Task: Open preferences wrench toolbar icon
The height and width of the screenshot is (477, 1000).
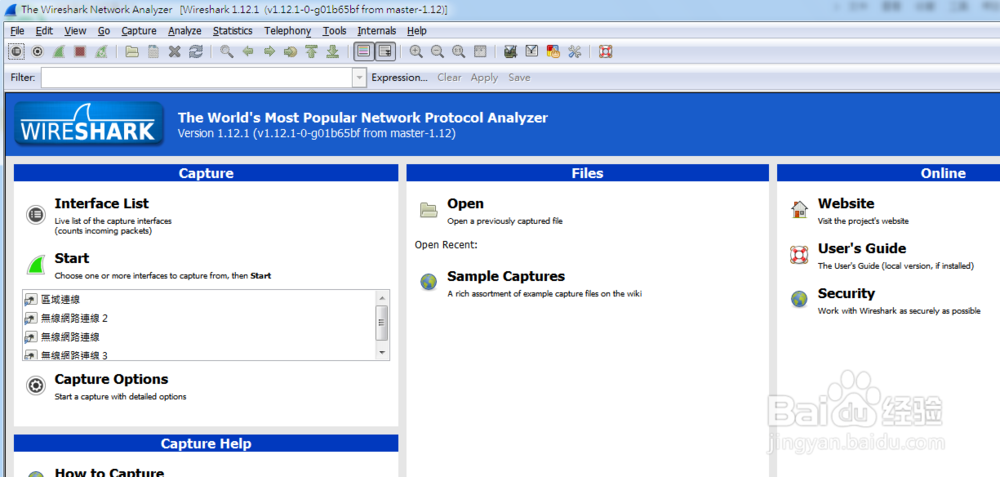Action: [x=575, y=52]
